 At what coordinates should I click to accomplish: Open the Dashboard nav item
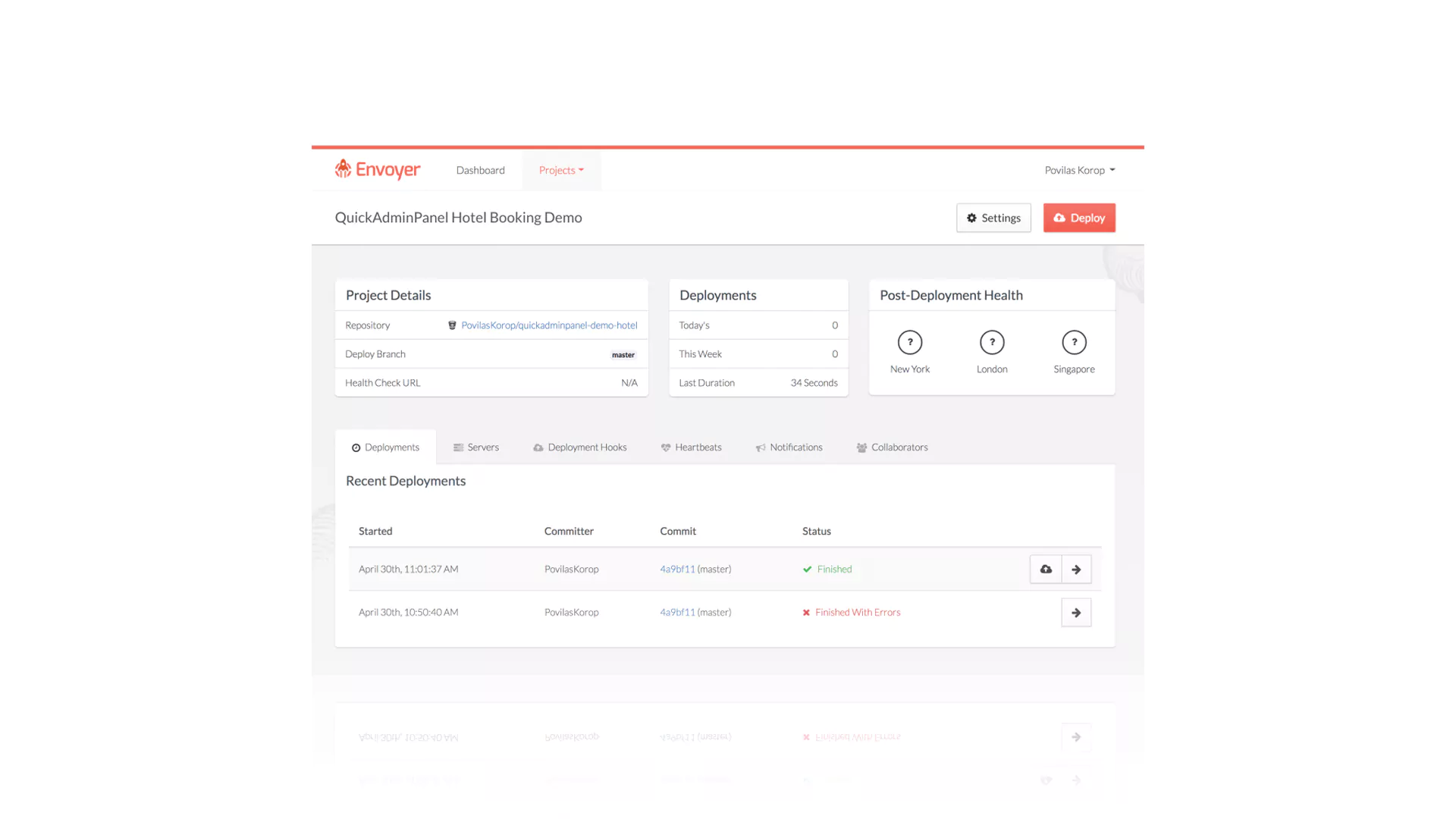(x=480, y=170)
